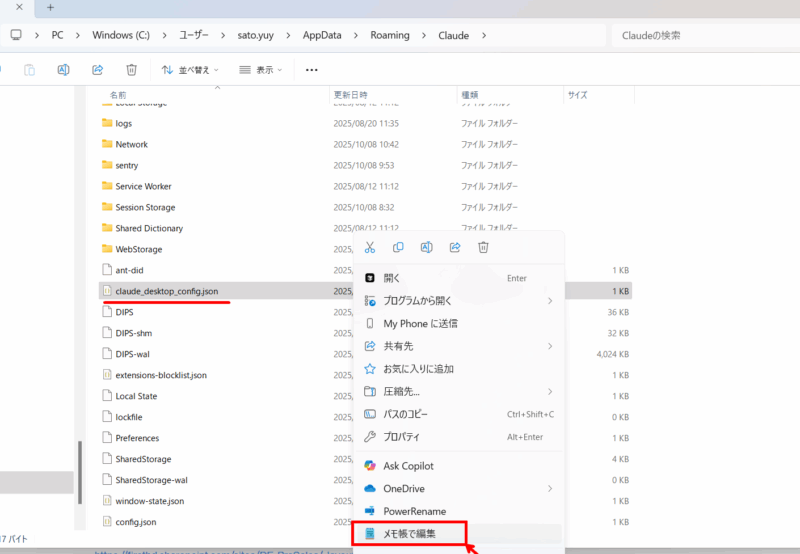Click the rename icon in context menu
The height and width of the screenshot is (554, 800).
tap(427, 247)
